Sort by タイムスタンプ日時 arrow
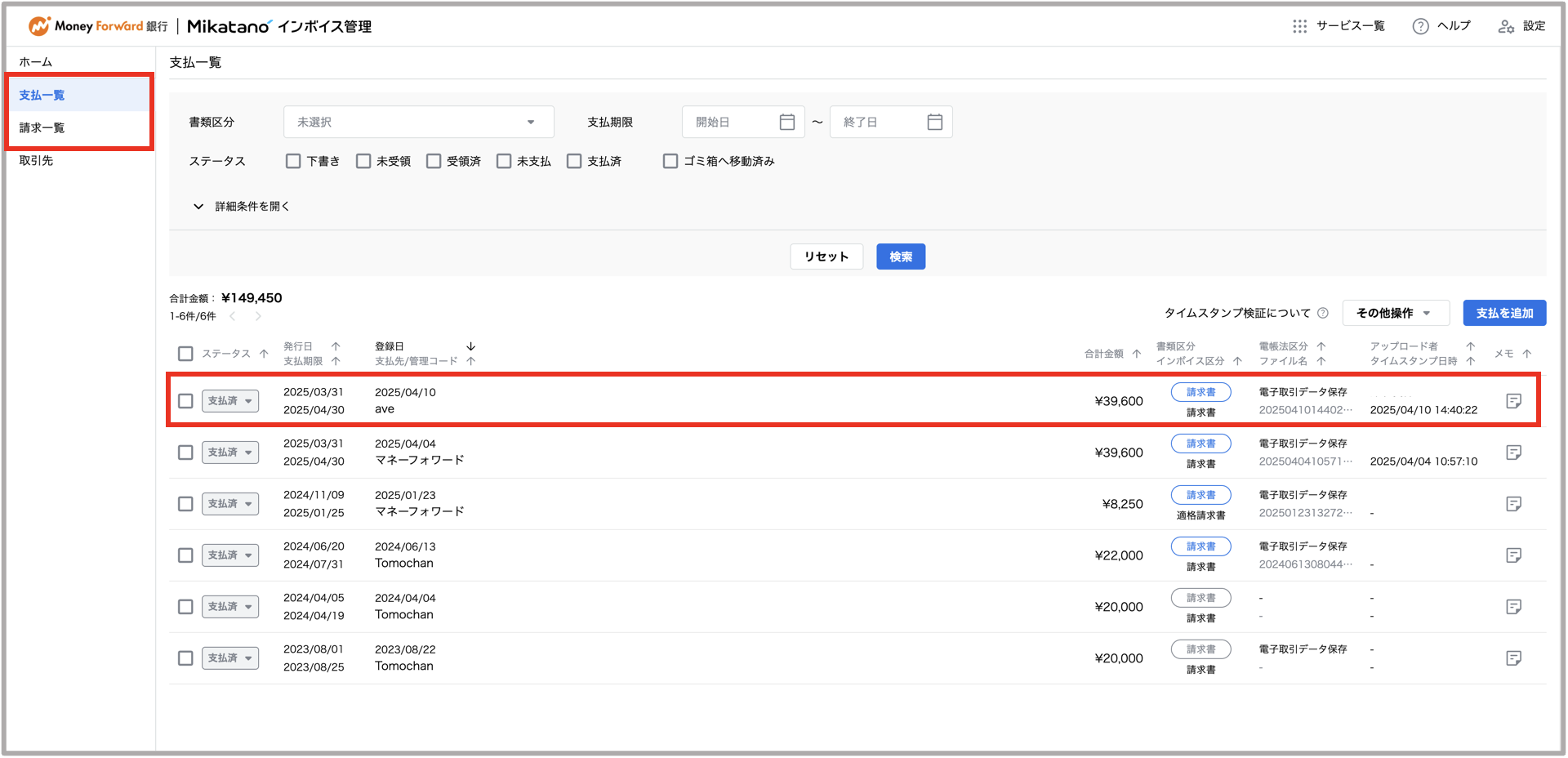The image size is (1568, 758). (1471, 361)
